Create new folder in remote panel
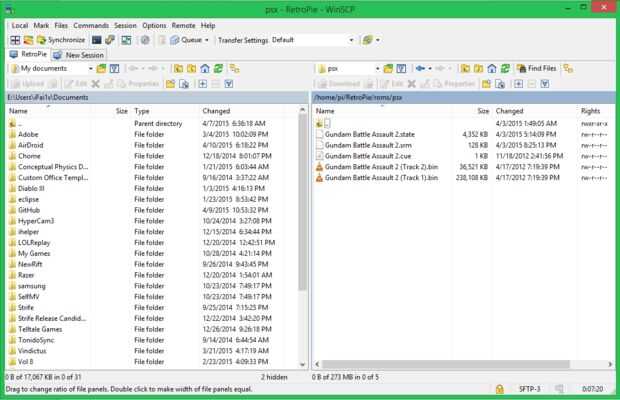This screenshot has height=400, width=620. point(486,84)
